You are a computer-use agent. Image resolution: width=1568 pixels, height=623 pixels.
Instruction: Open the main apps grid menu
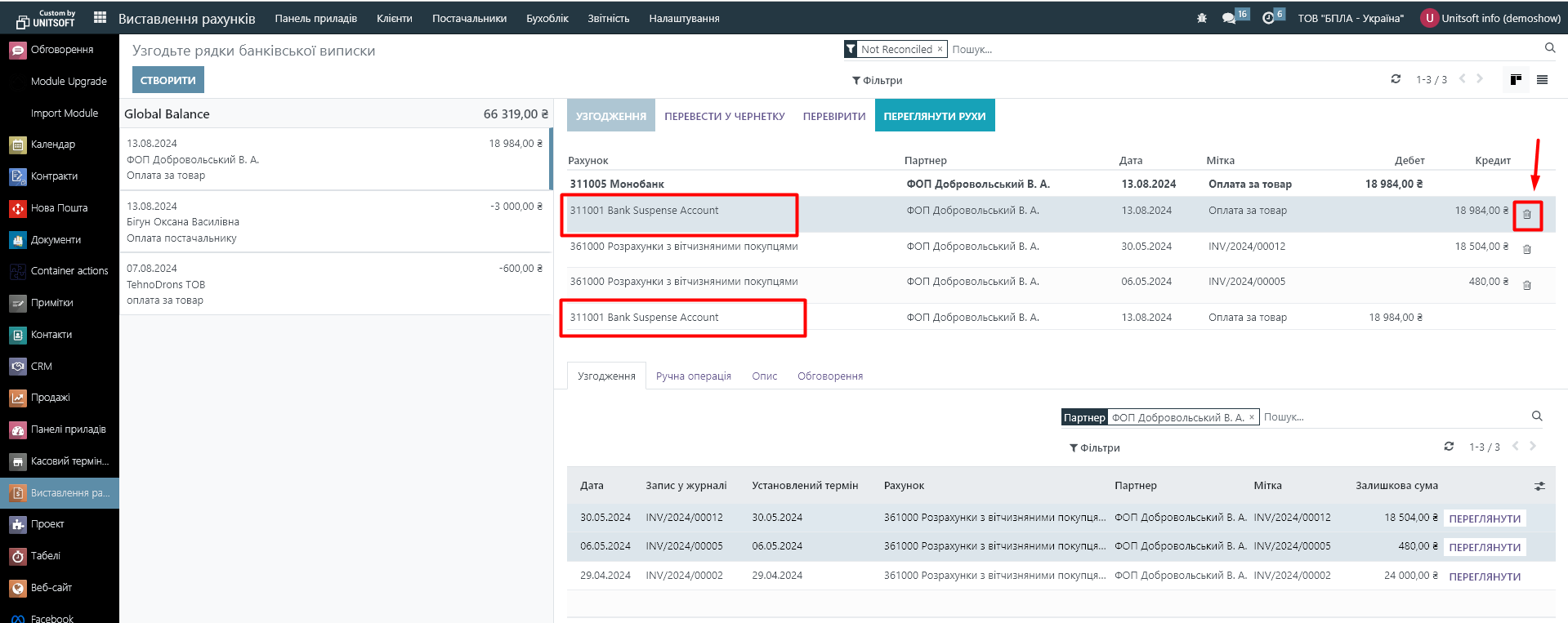tap(100, 17)
